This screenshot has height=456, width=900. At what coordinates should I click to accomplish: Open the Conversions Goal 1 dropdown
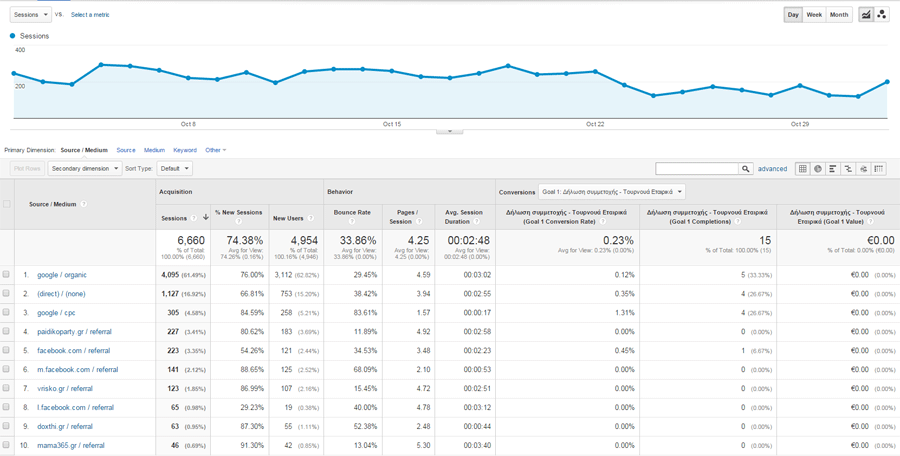(x=611, y=191)
